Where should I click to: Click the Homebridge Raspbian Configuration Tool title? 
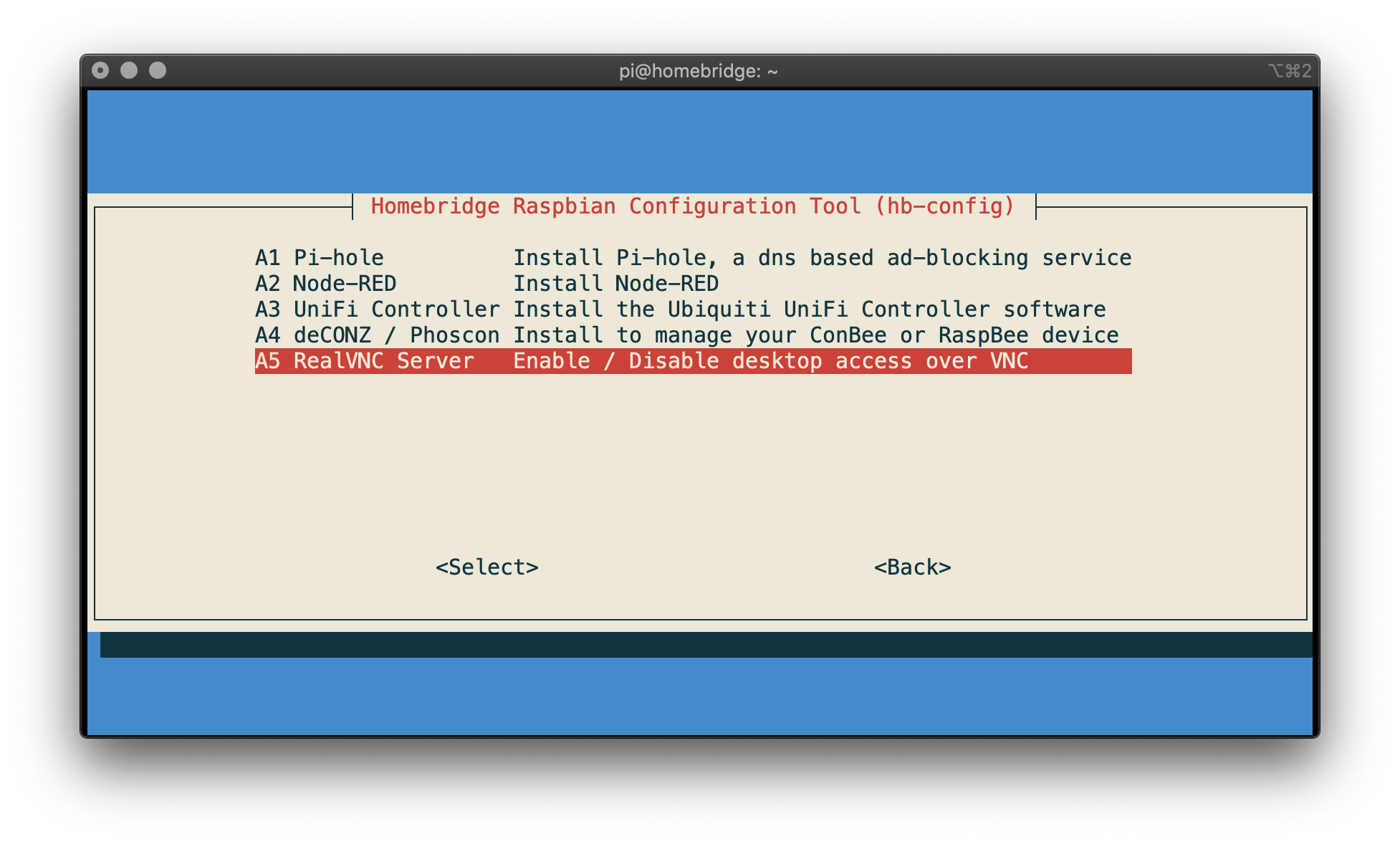693,206
